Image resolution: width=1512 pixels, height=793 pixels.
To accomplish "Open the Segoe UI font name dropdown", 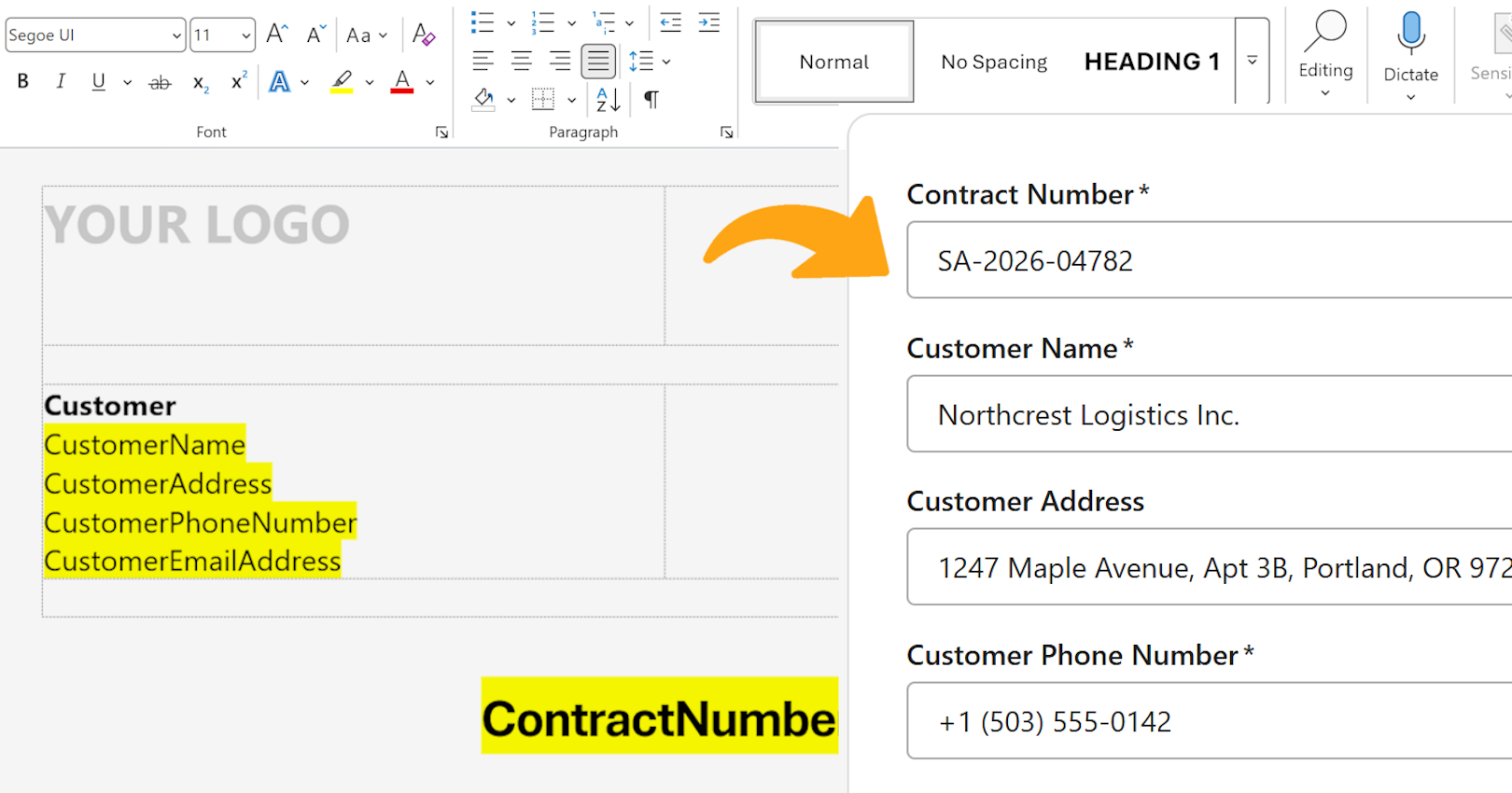I will coord(176,35).
